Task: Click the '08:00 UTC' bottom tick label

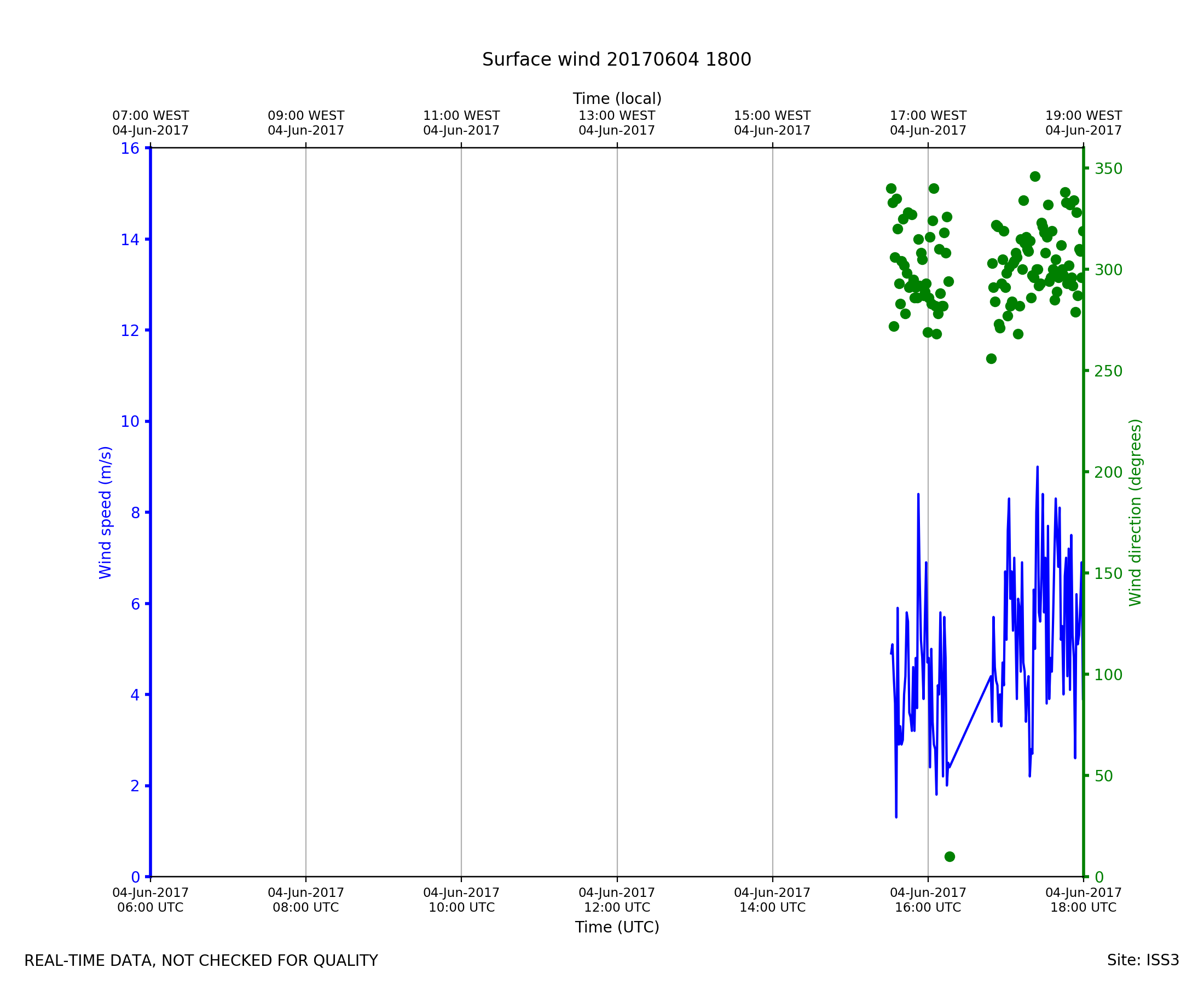Action: [306, 907]
